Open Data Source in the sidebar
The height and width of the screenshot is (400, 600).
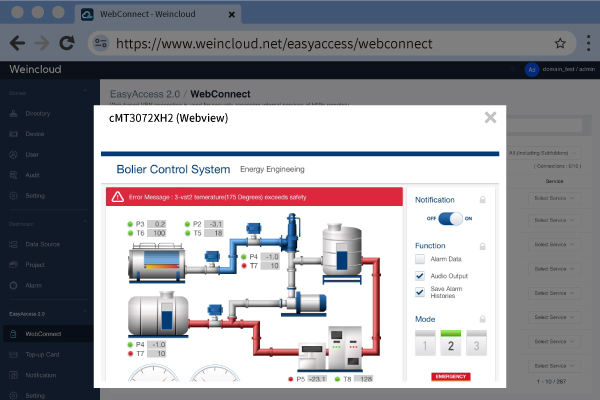coord(42,244)
